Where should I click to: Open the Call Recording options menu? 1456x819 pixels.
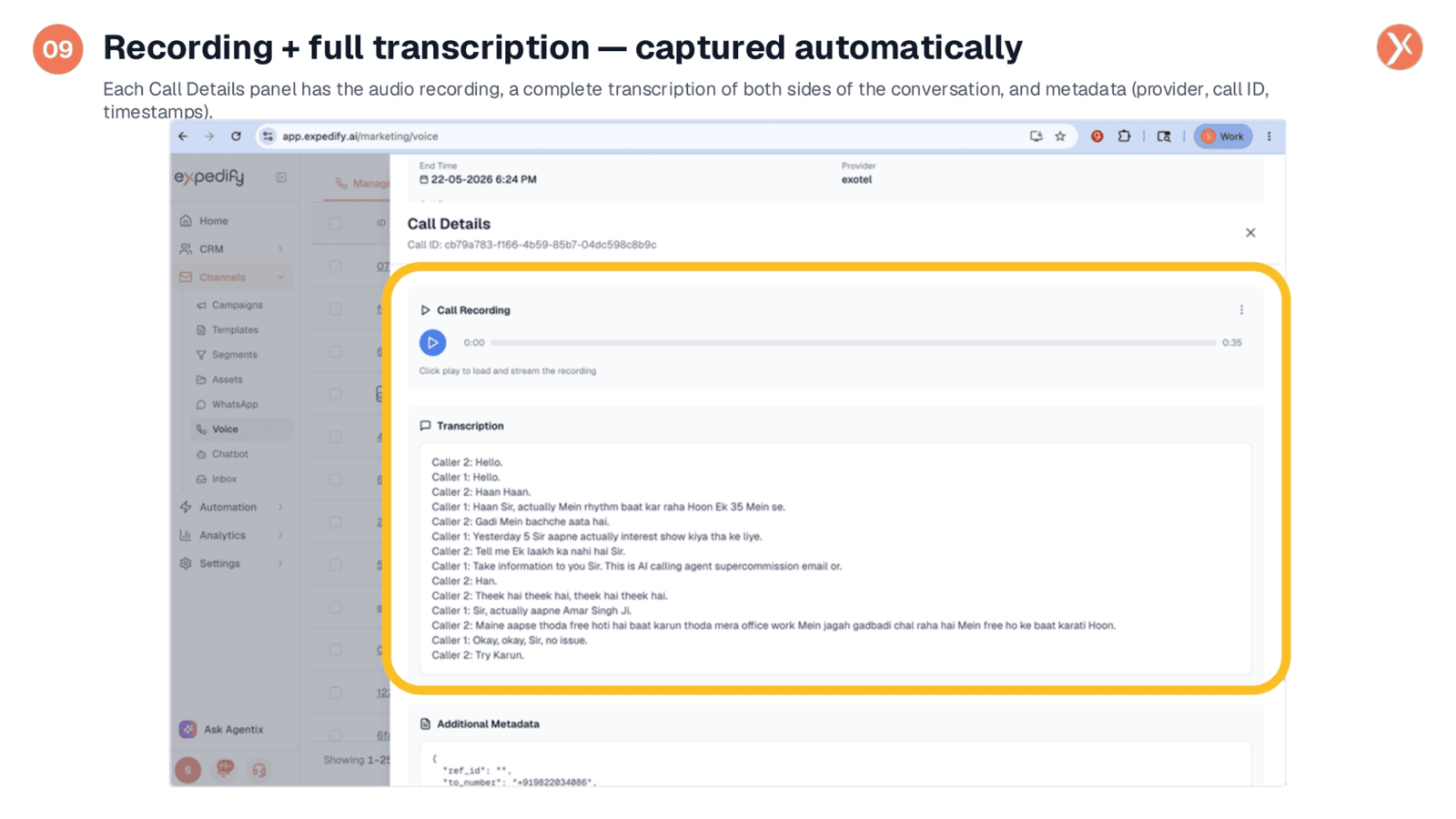(1241, 310)
